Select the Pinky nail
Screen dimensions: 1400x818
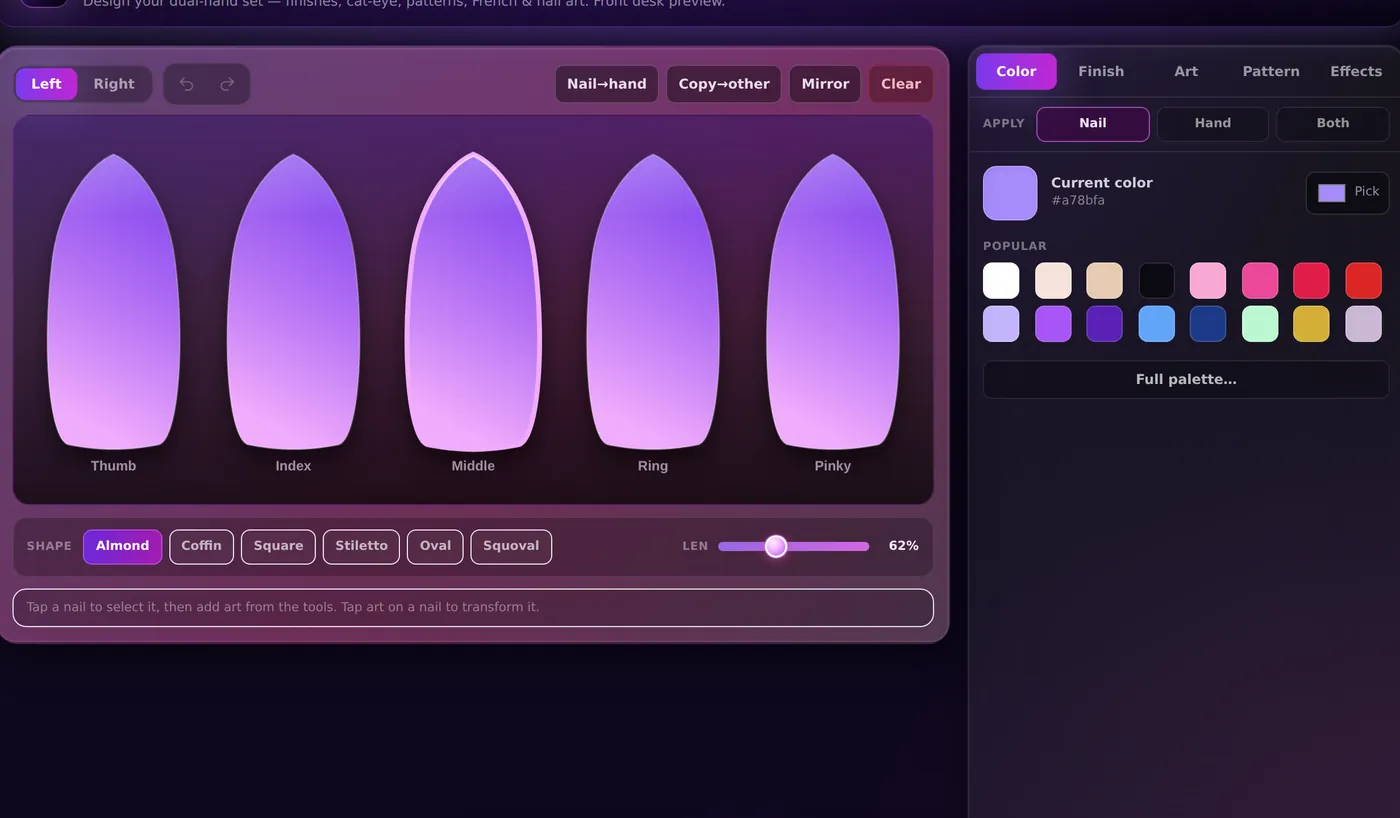click(833, 302)
